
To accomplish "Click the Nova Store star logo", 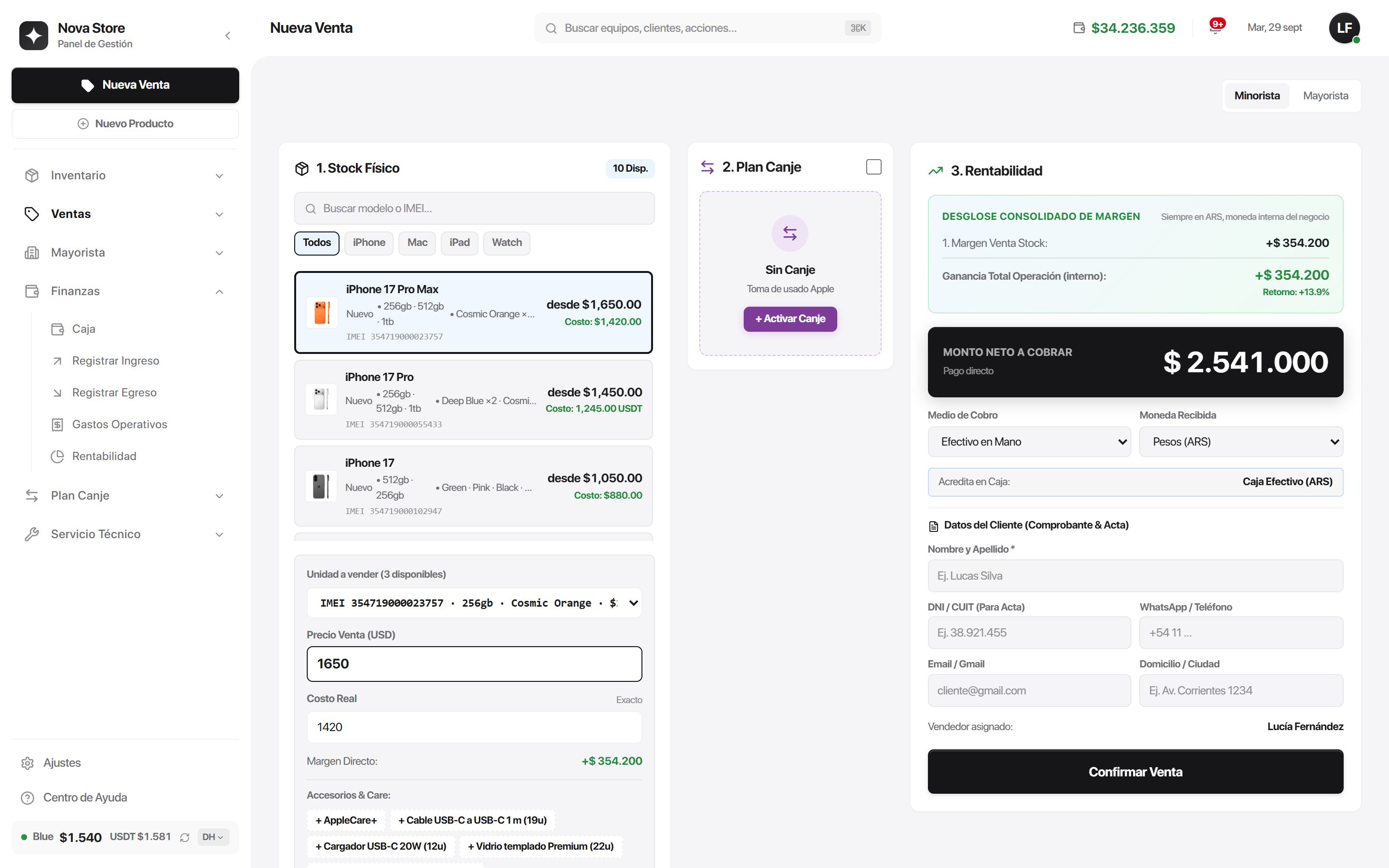I will [x=34, y=36].
